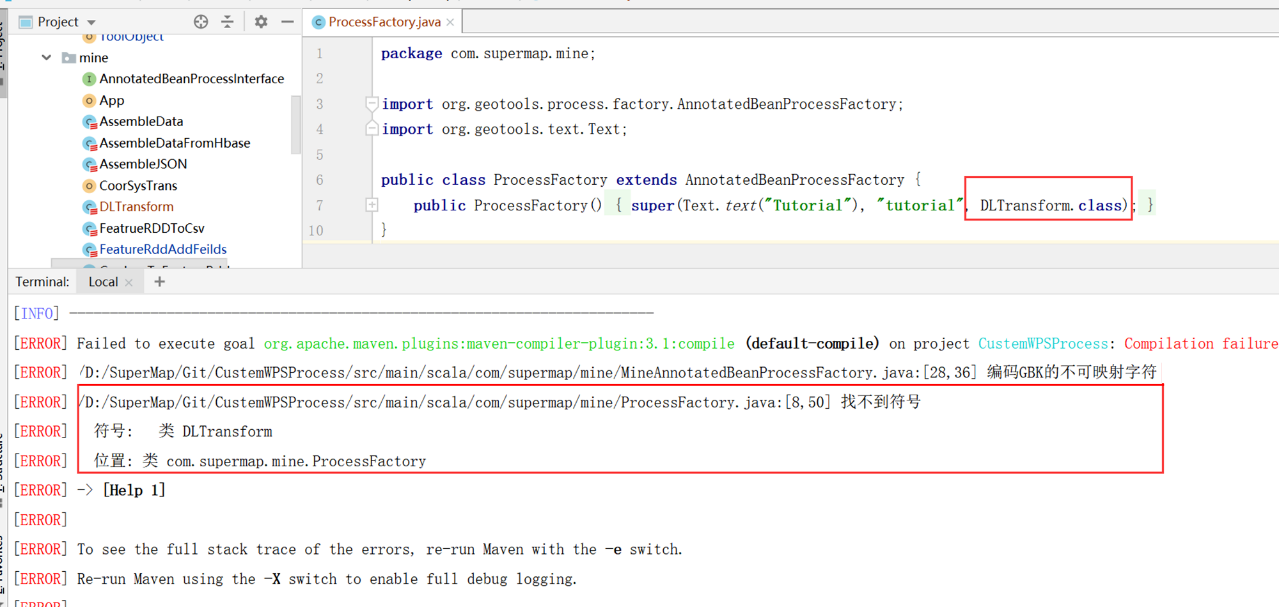Click the [Help 1] link in terminal
Screen dimensions: 1279x607
coord(134,490)
